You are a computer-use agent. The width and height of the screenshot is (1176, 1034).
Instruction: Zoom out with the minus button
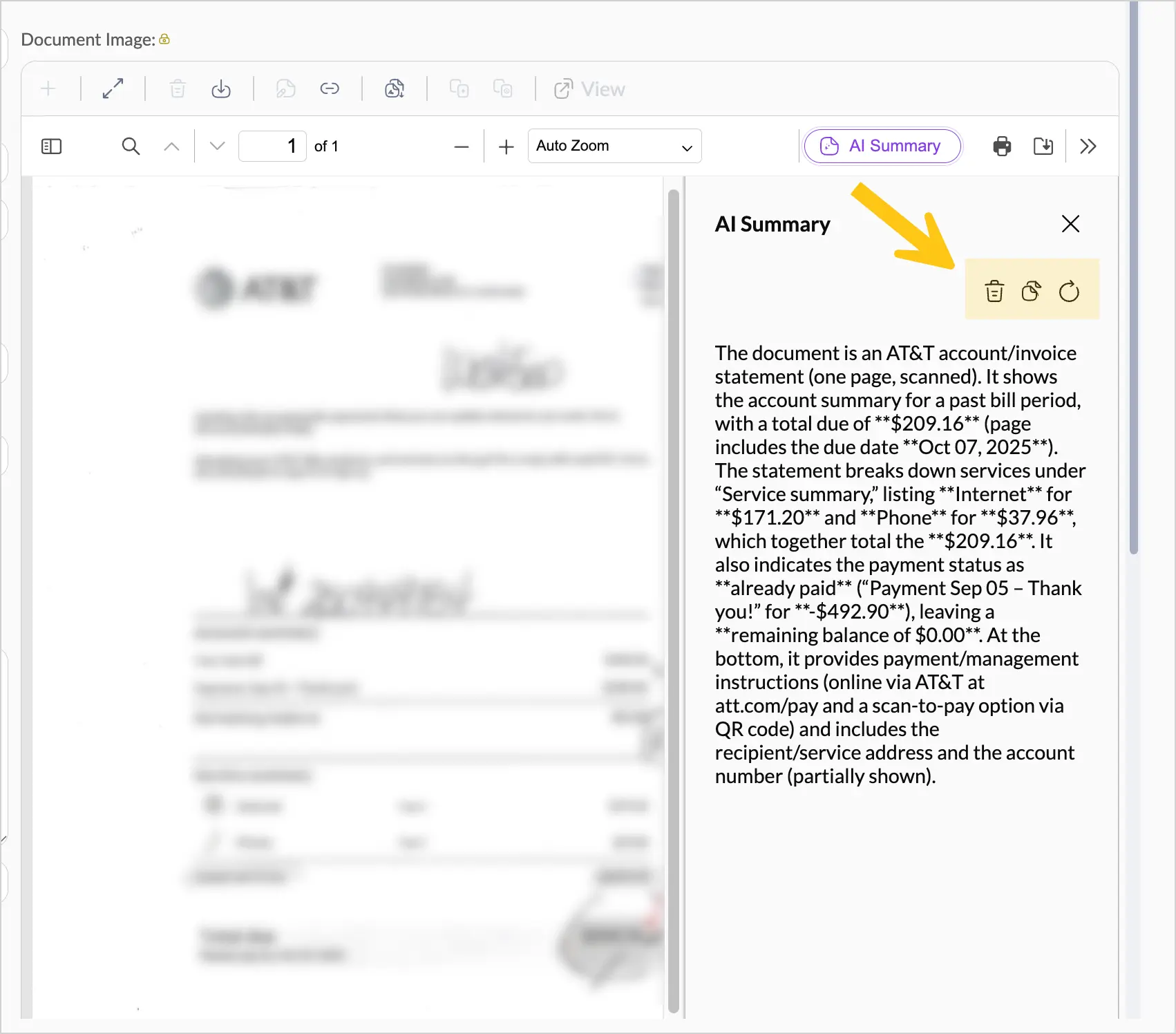(x=462, y=147)
